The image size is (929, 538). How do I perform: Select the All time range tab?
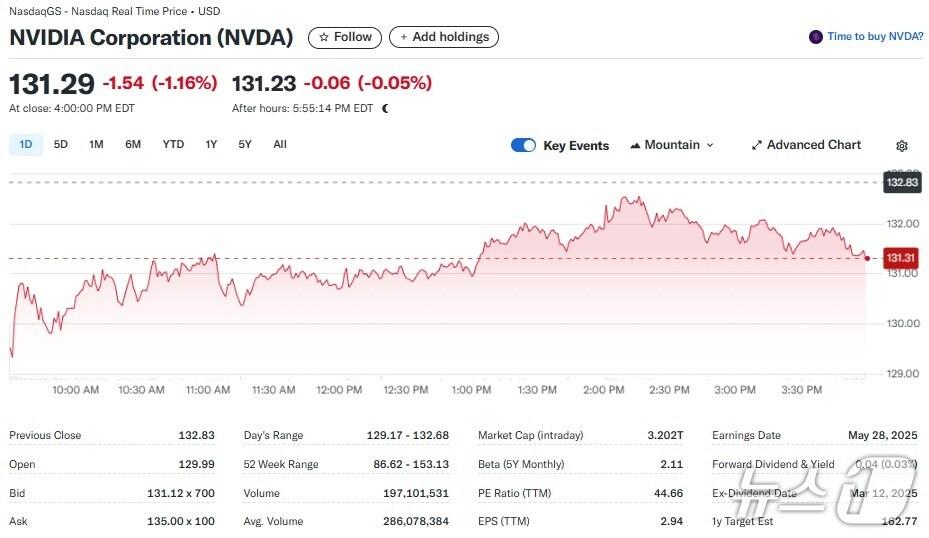[x=280, y=144]
